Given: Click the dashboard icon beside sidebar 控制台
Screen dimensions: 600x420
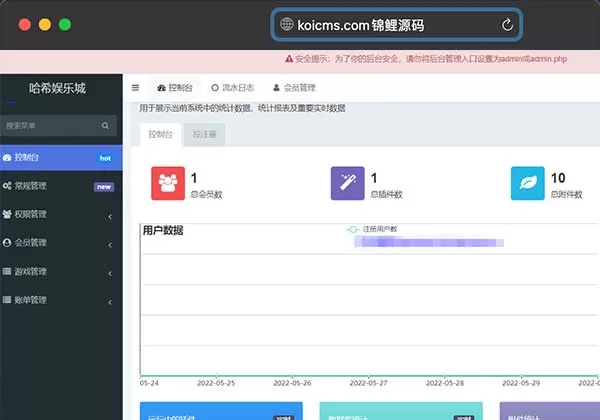Looking at the screenshot, I should [x=7, y=158].
